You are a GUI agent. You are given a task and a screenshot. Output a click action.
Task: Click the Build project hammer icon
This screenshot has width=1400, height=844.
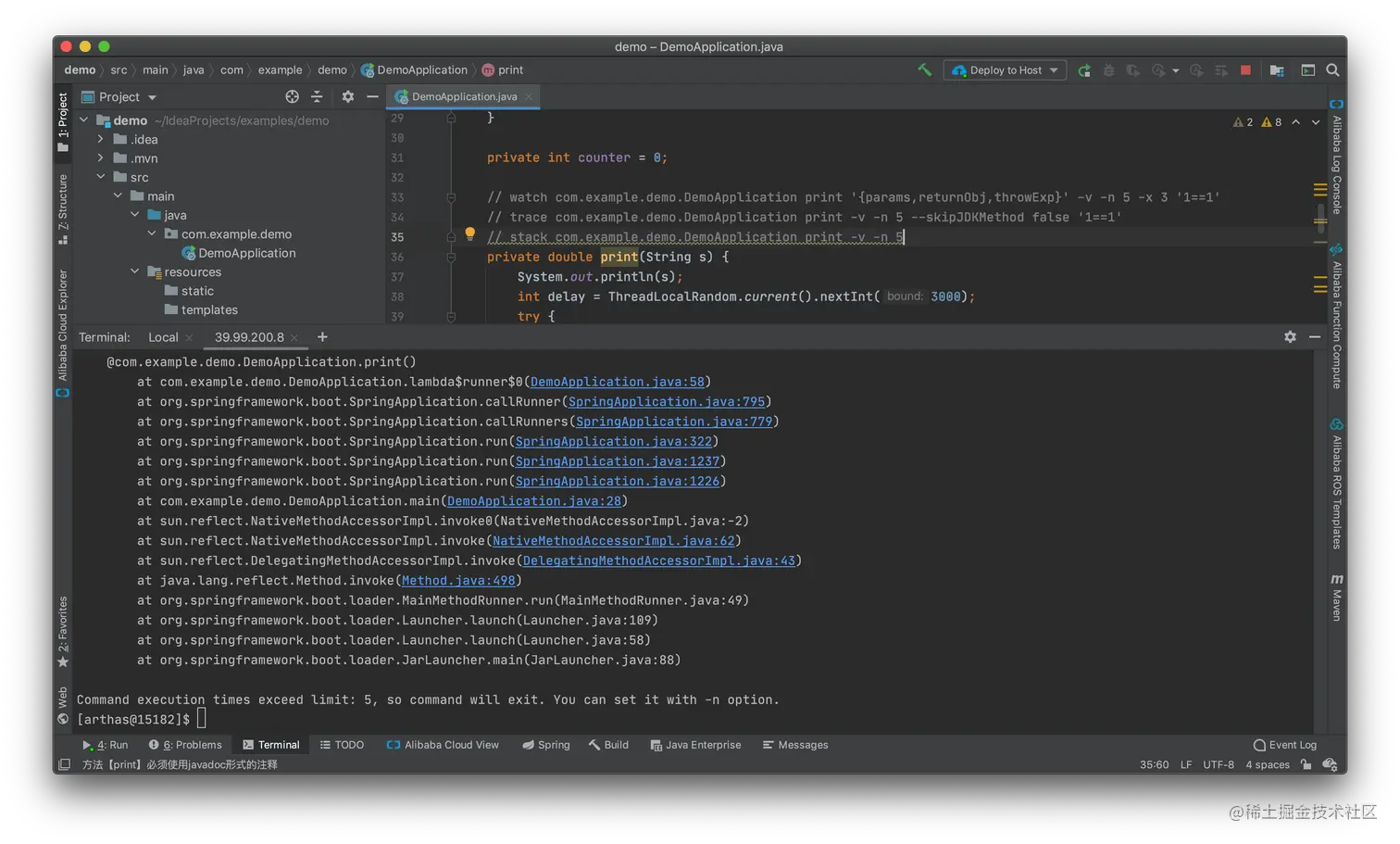pos(924,69)
